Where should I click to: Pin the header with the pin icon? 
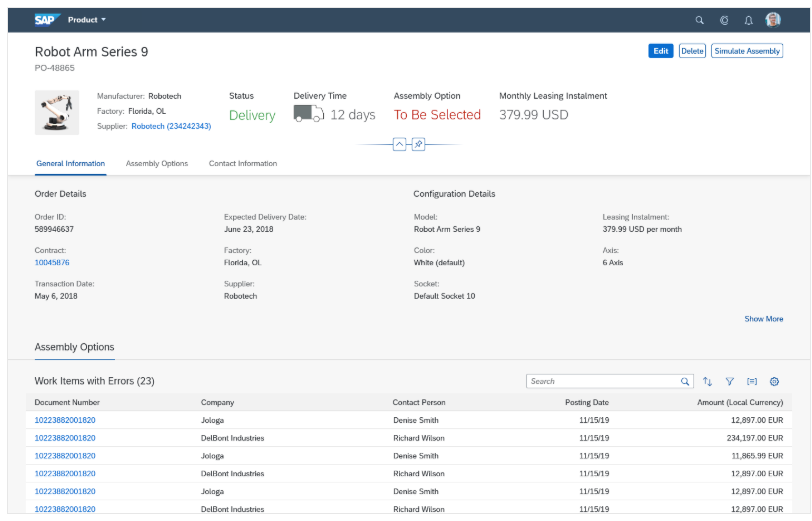[418, 144]
